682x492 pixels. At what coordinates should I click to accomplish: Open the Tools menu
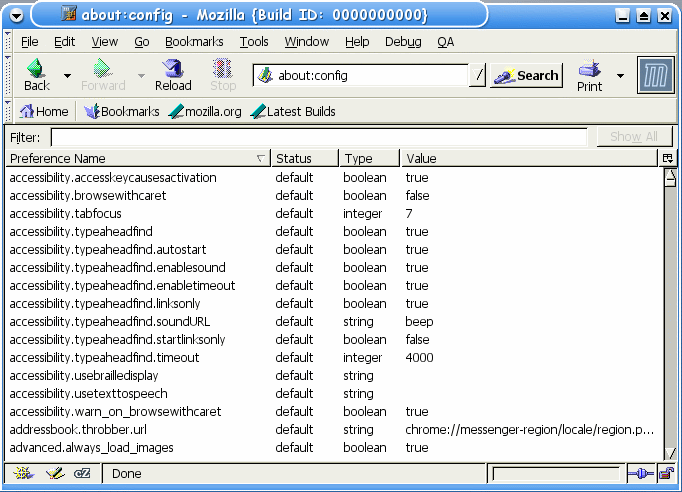254,42
